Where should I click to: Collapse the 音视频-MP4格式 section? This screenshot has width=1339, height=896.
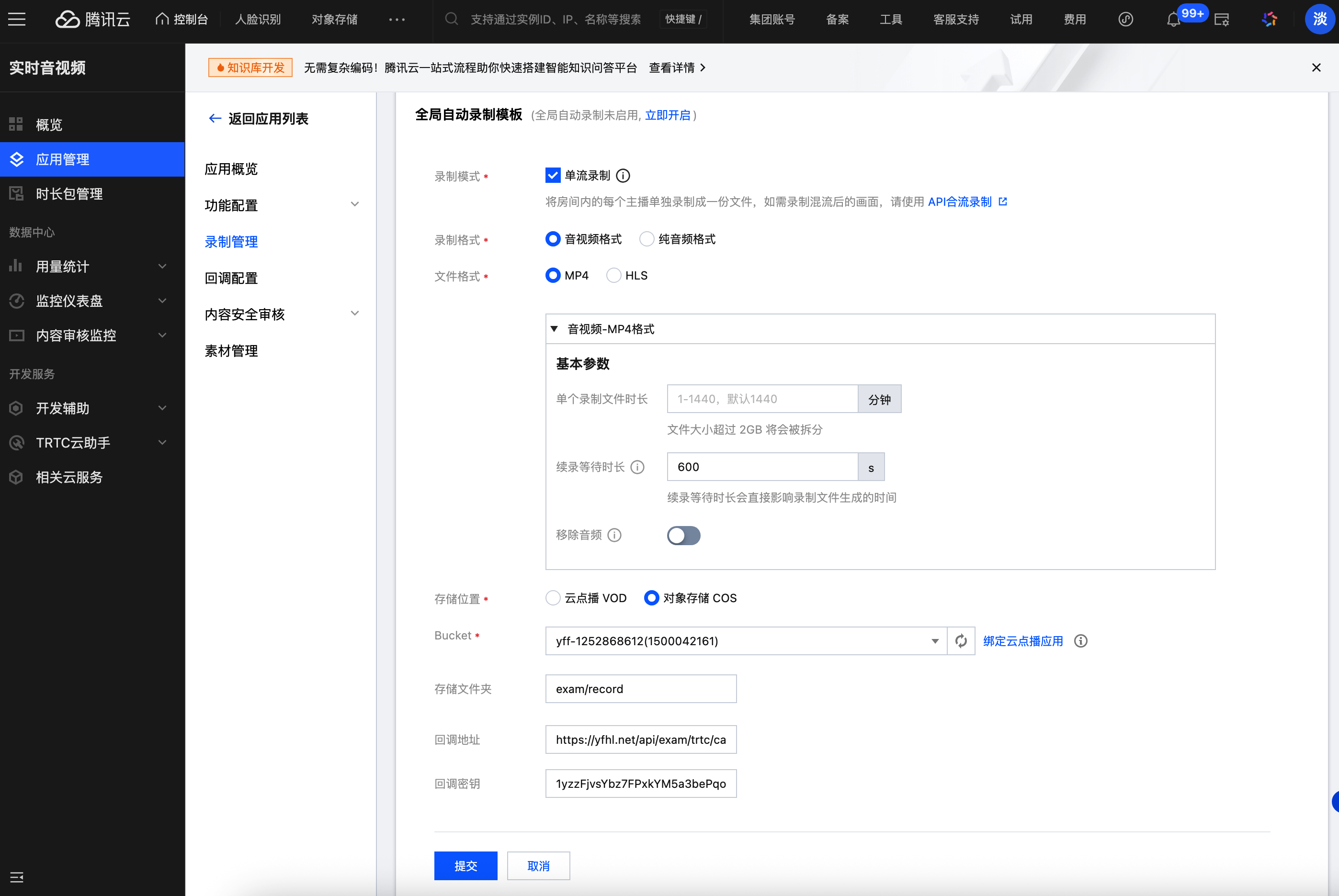click(x=554, y=328)
